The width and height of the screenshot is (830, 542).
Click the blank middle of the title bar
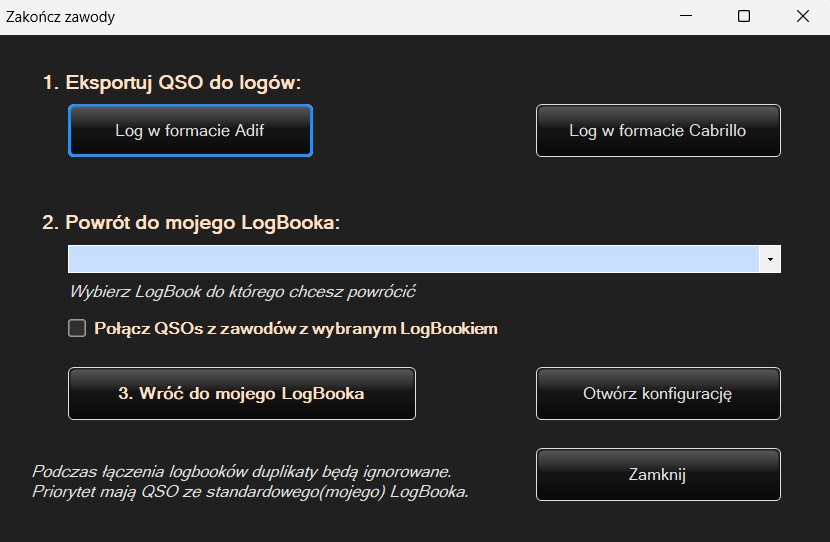pyautogui.click(x=400, y=17)
